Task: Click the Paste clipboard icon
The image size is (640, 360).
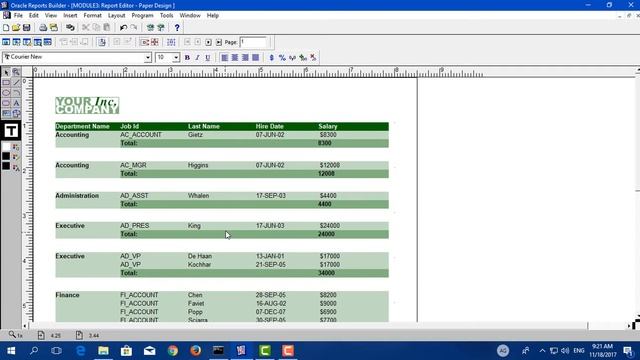Action: [x=107, y=28]
